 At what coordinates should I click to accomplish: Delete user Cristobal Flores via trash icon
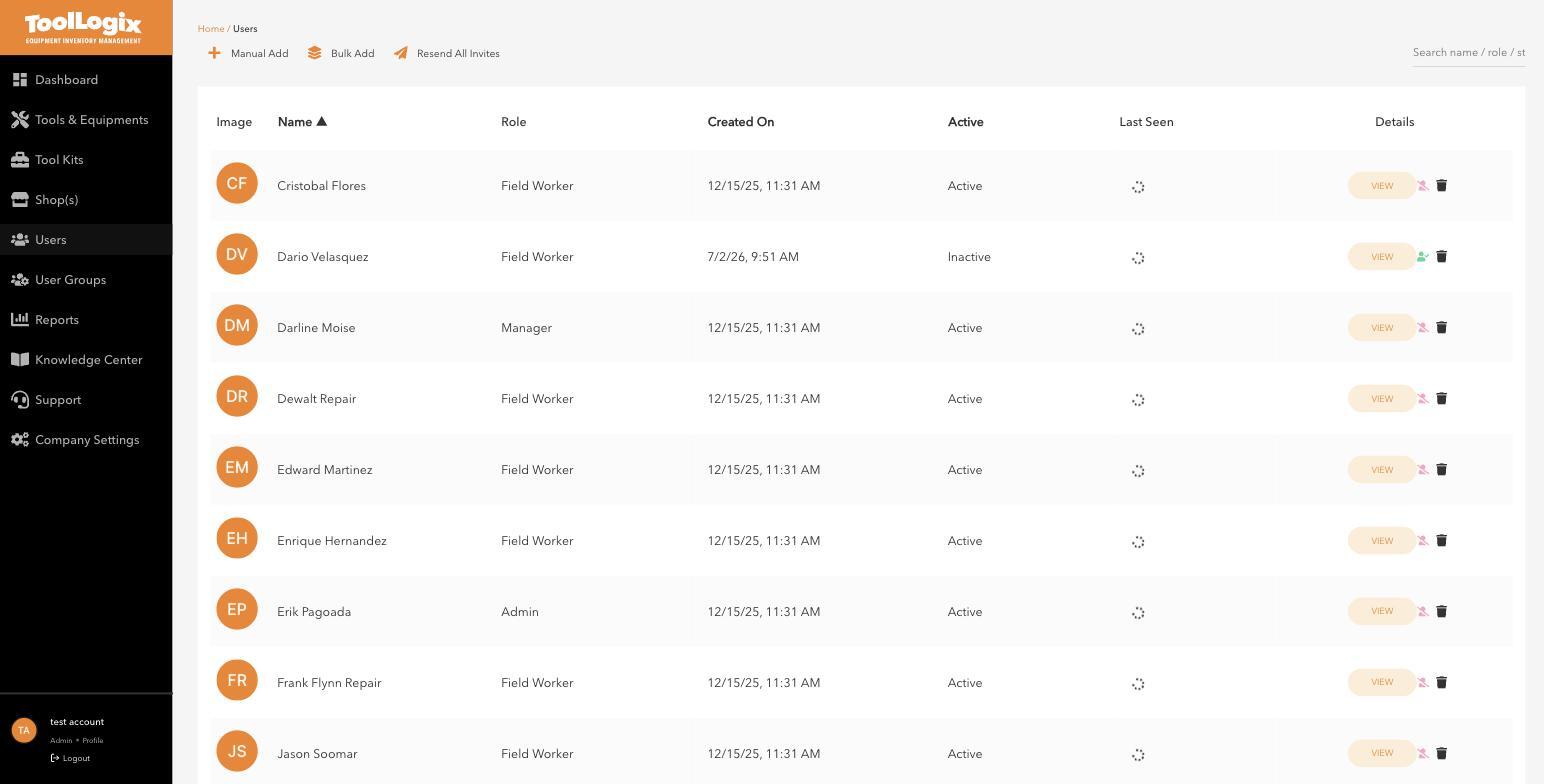click(1441, 185)
